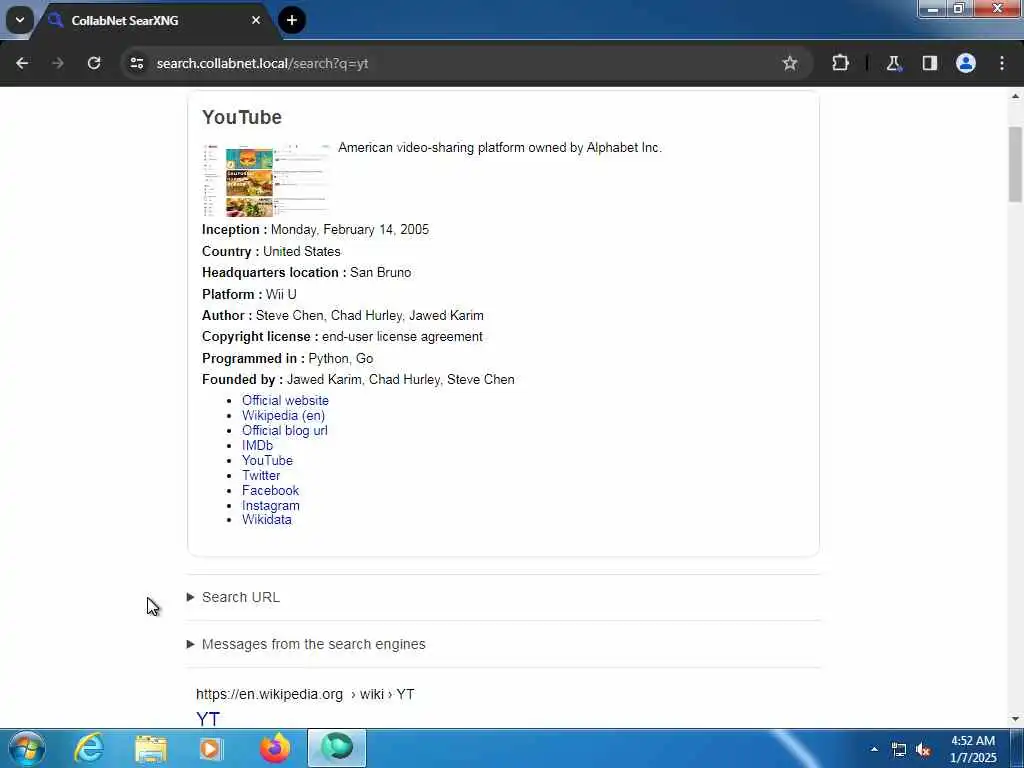Image resolution: width=1024 pixels, height=768 pixels.
Task: Click the browser forward arrow
Action: pos(57,63)
